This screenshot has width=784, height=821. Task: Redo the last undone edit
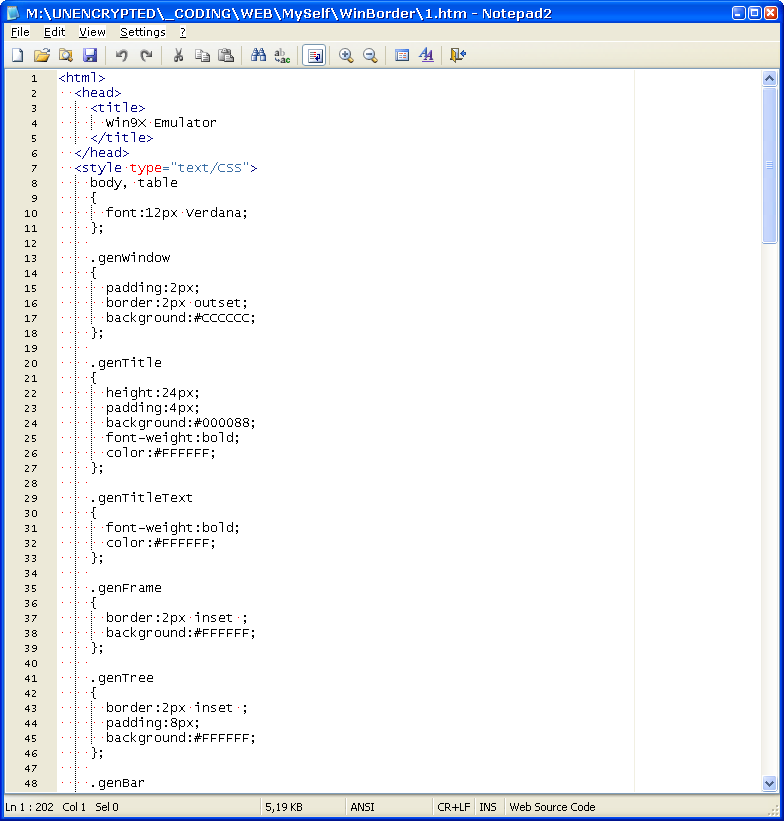(x=146, y=55)
